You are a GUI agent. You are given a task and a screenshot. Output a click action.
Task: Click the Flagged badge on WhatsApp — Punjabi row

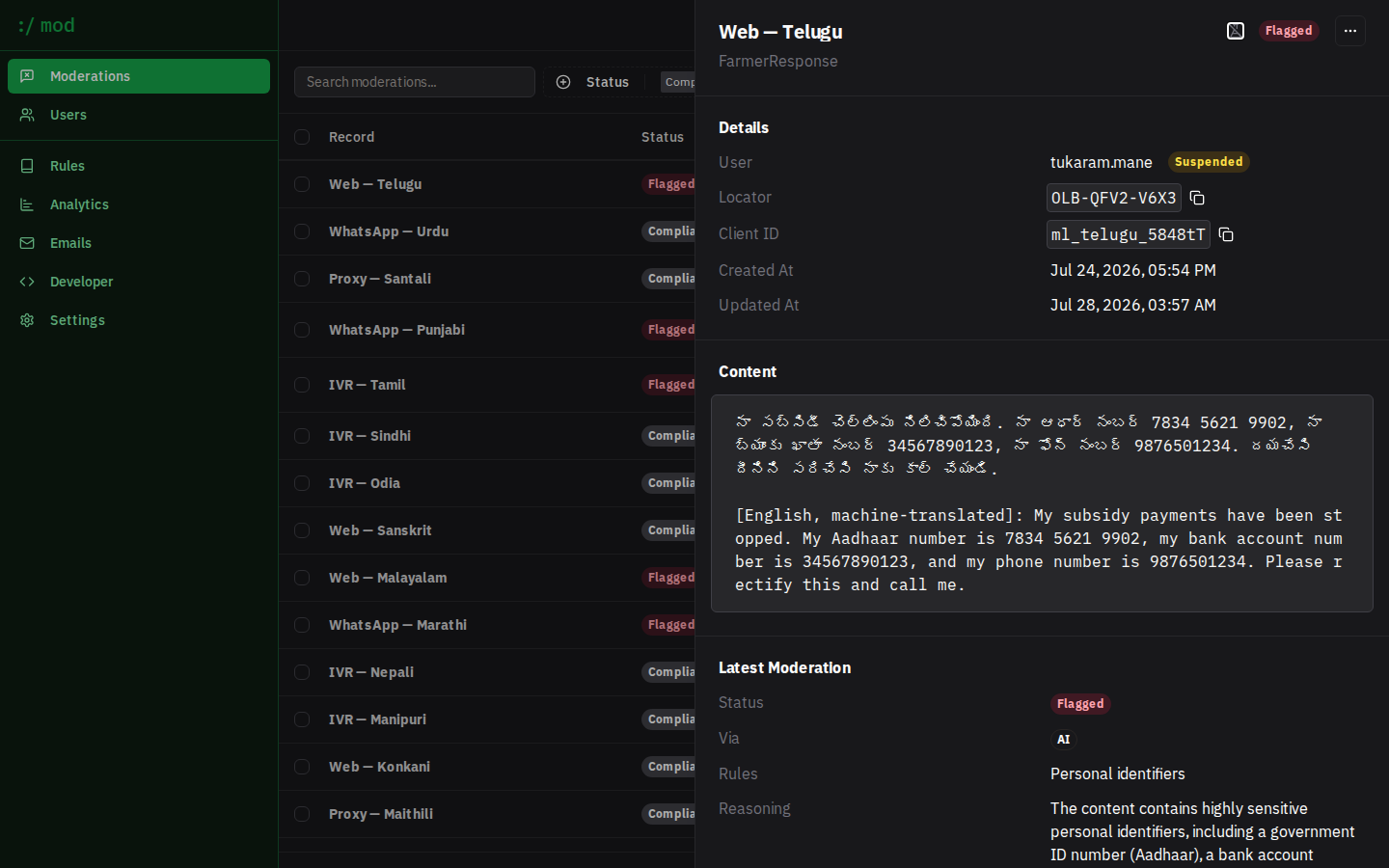pos(668,330)
